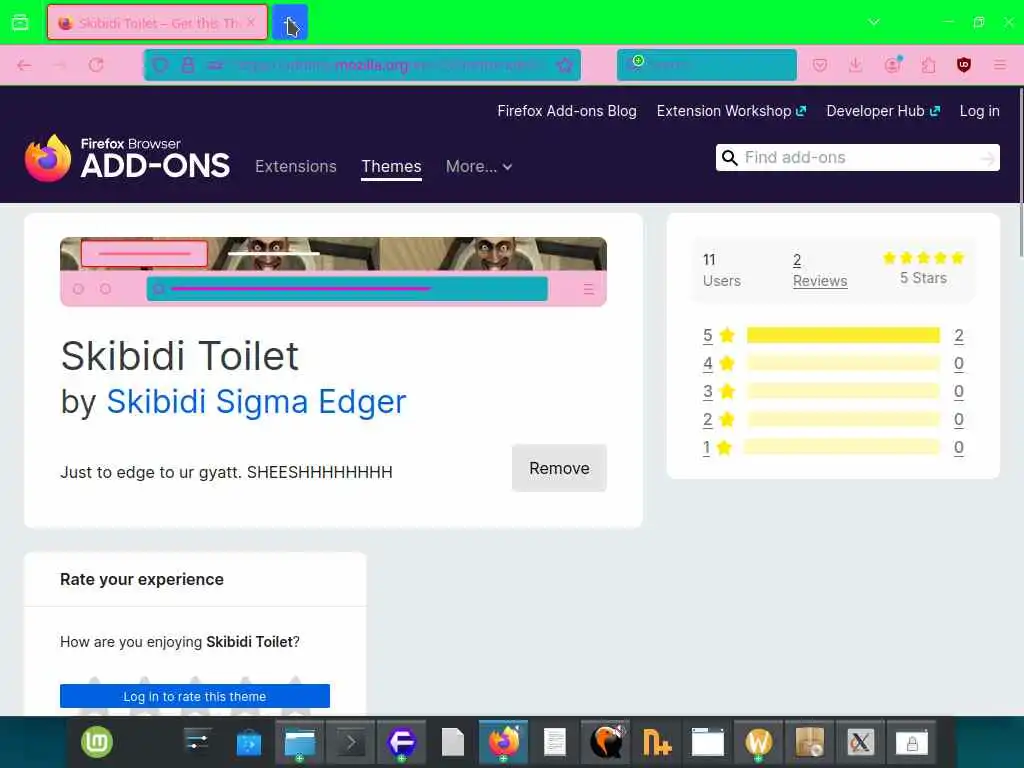Open terminal taskbar icon
1024x768 pixels.
point(350,743)
